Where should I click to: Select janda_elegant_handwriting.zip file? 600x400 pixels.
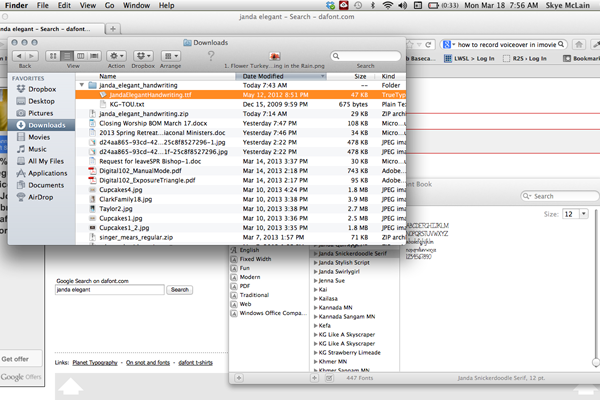(x=240, y=114)
